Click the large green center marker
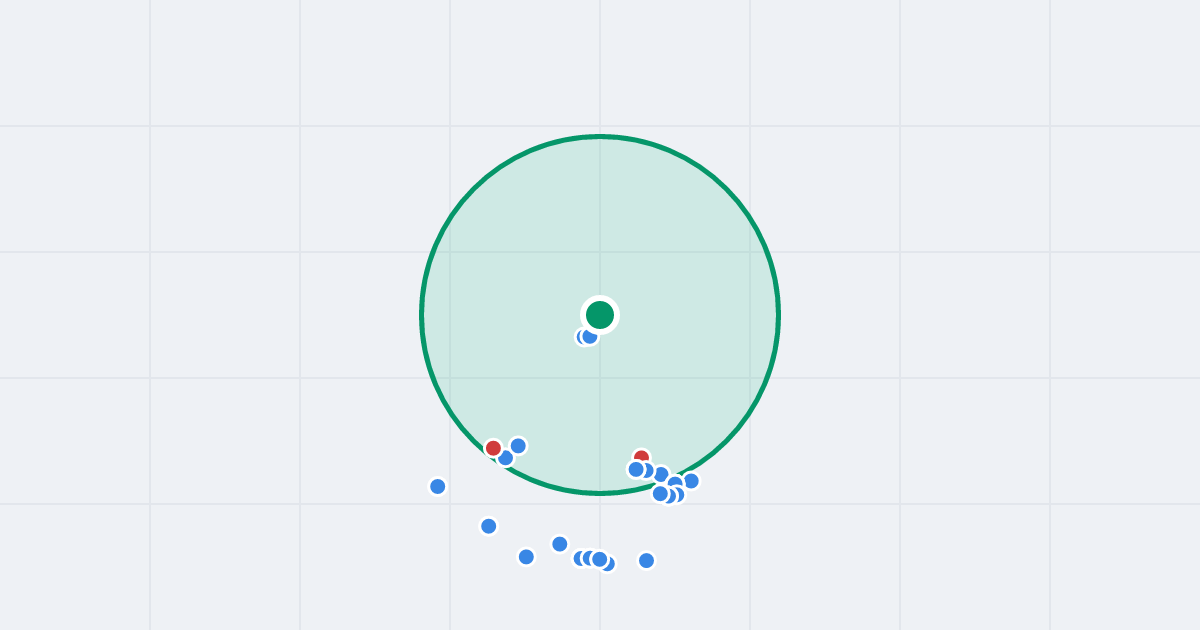 click(x=600, y=315)
